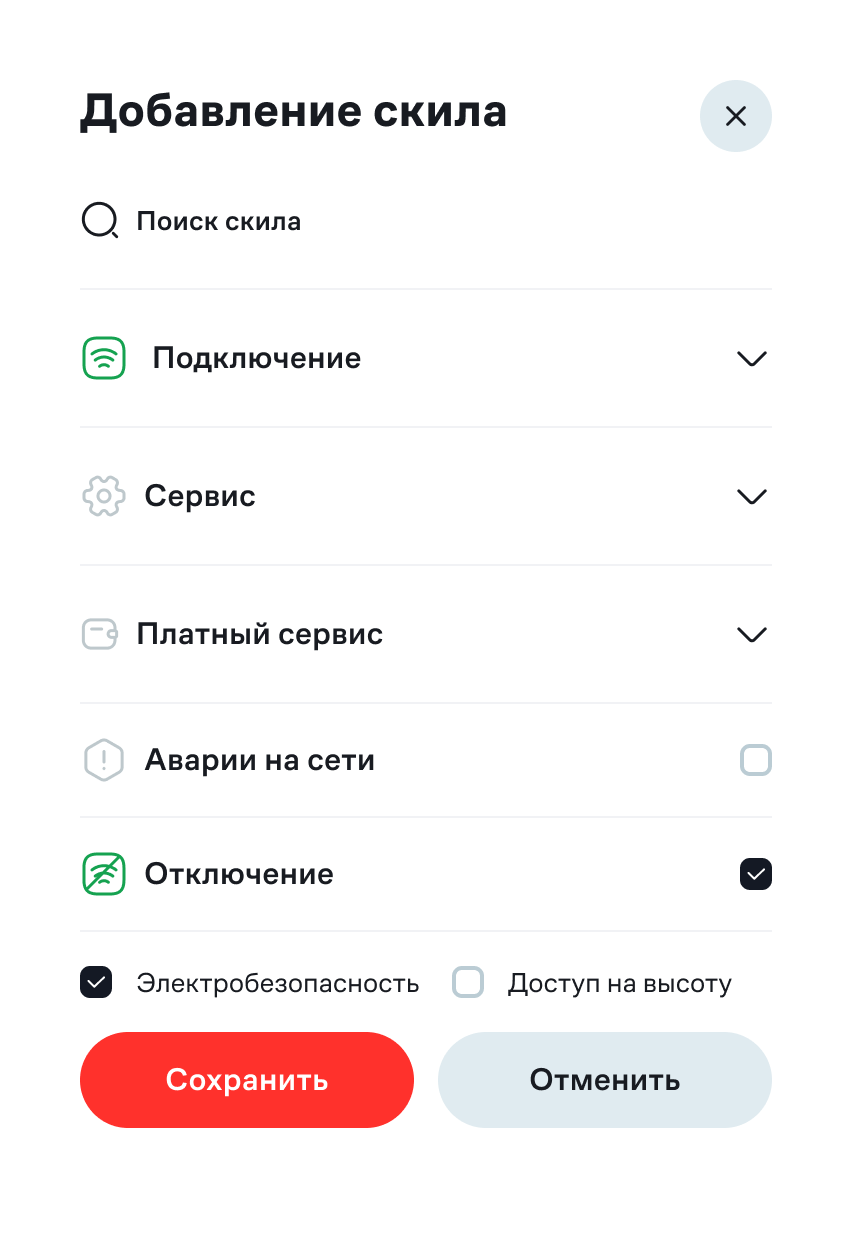This screenshot has height=1254, width=852.
Task: Click the crossed Wi-Fi Отключение icon
Action: [103, 874]
